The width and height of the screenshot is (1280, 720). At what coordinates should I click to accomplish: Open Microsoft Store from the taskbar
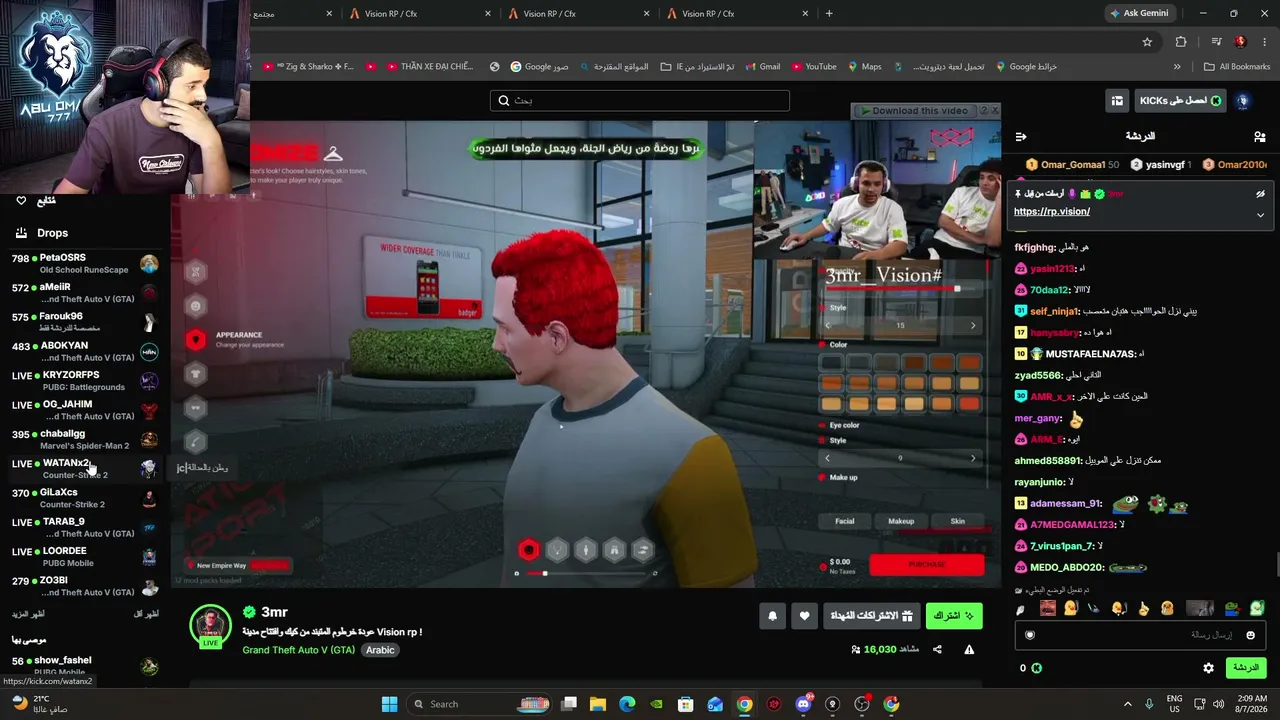click(x=686, y=704)
